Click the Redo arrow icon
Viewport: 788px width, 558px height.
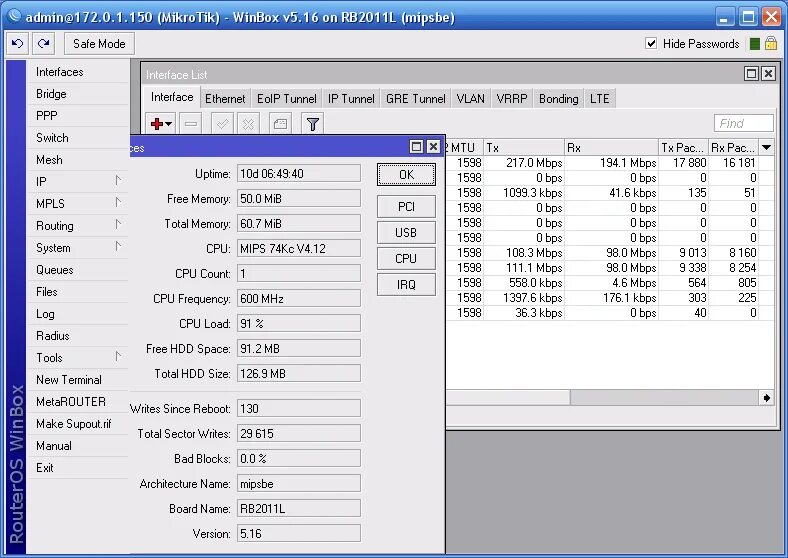click(44, 44)
